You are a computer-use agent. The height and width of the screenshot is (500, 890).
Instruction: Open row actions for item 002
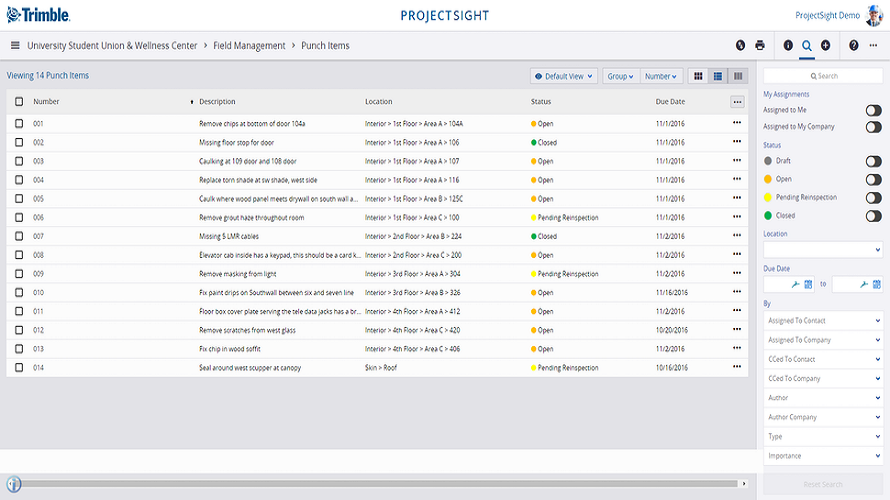[x=737, y=141]
